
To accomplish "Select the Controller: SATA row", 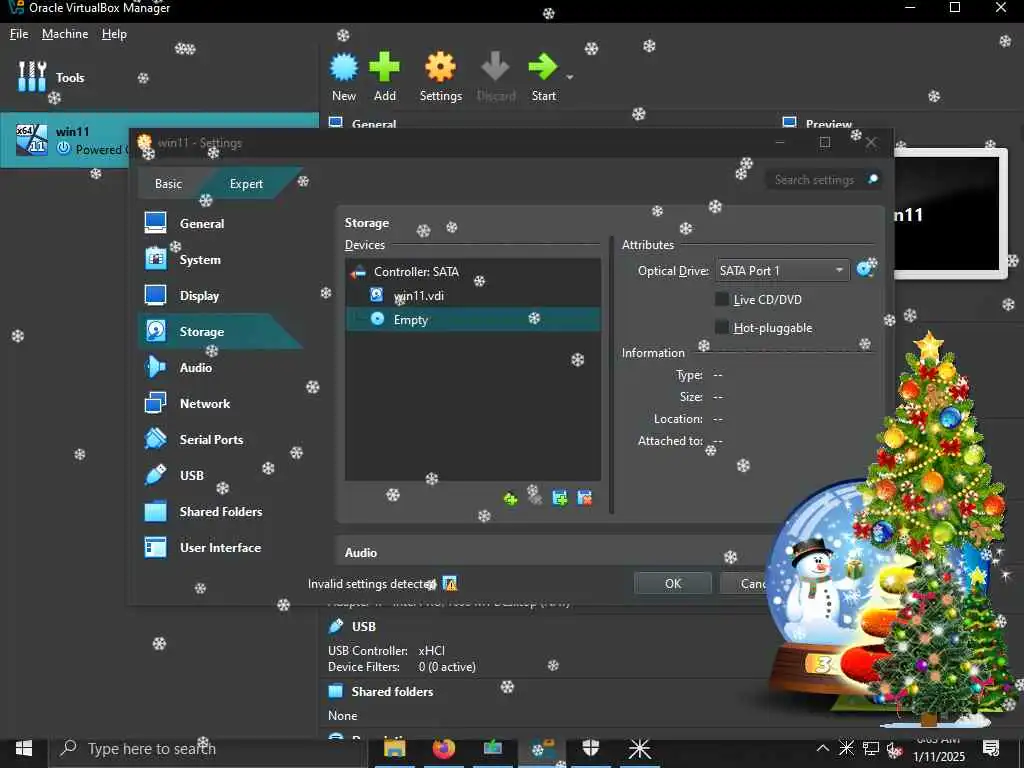I will point(473,271).
